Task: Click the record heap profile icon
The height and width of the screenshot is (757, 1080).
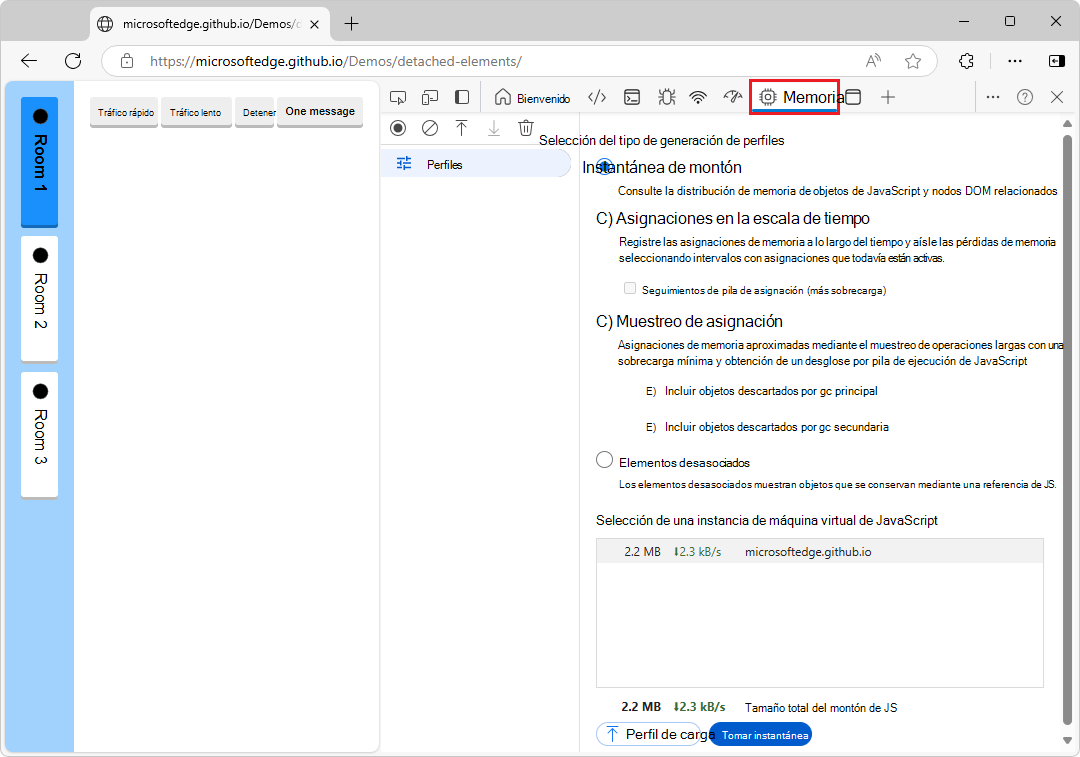Action: [x=398, y=128]
